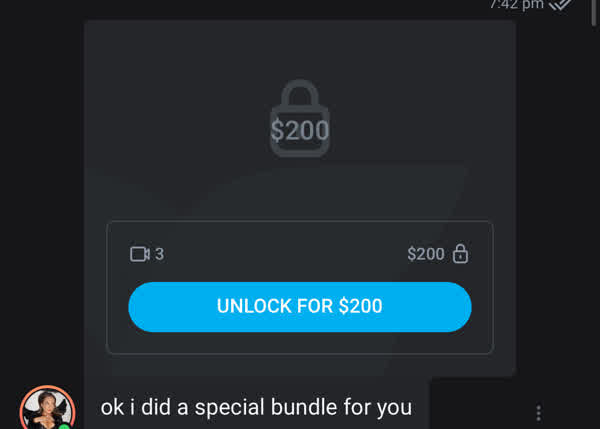Click the video count number 3
Screen dimensions: 600x429
coord(159,254)
